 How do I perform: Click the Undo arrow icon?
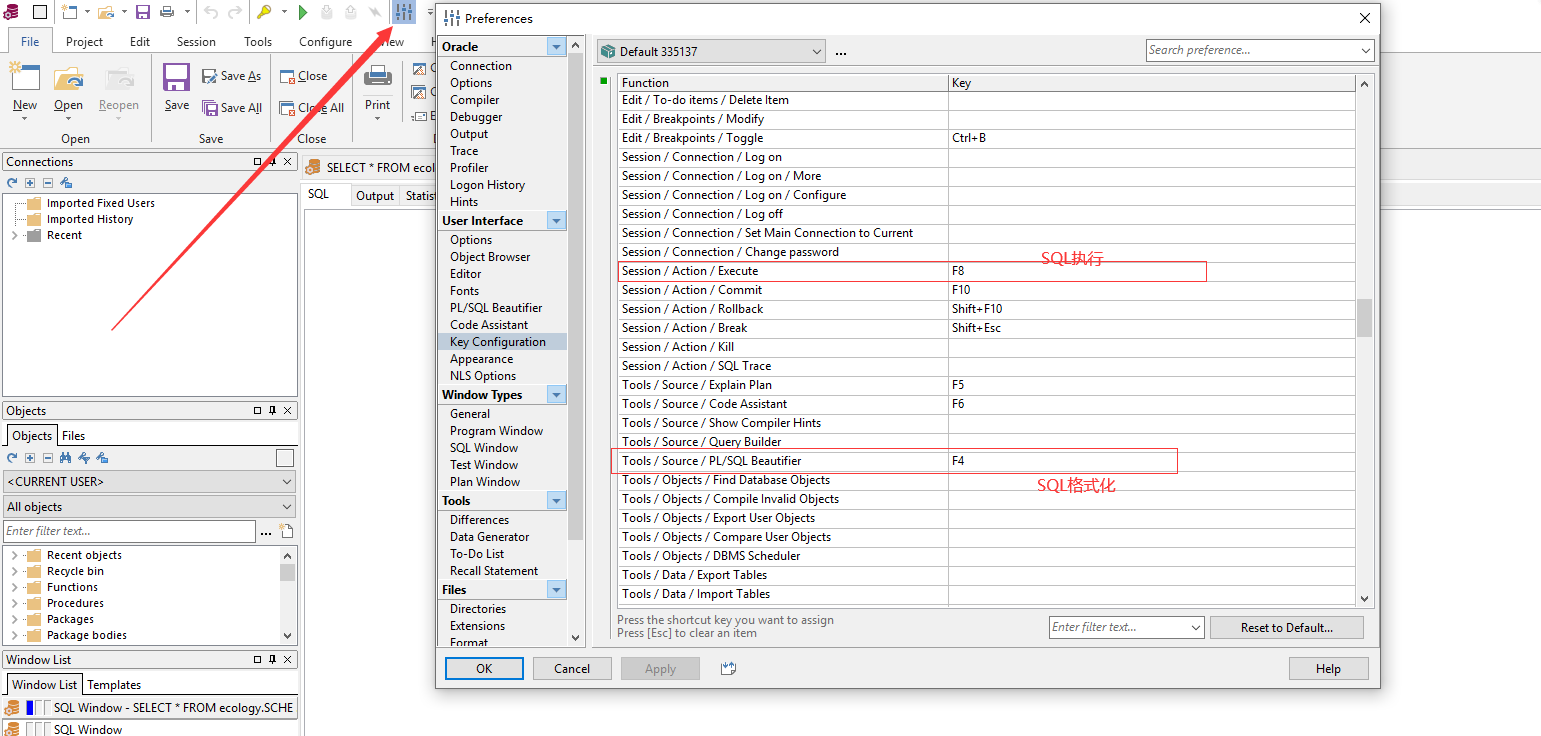pyautogui.click(x=210, y=12)
